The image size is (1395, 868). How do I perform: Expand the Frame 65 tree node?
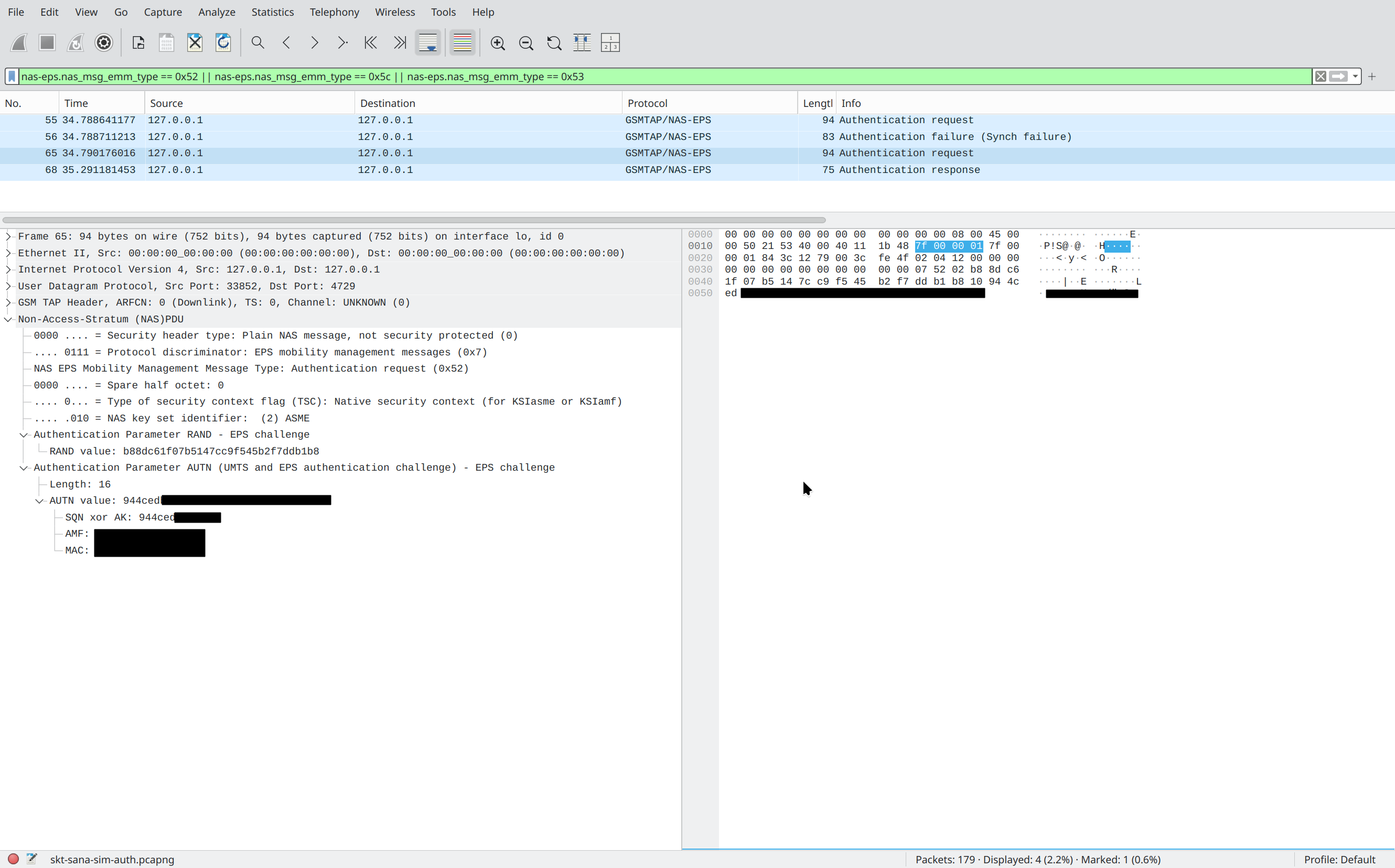tap(8, 236)
